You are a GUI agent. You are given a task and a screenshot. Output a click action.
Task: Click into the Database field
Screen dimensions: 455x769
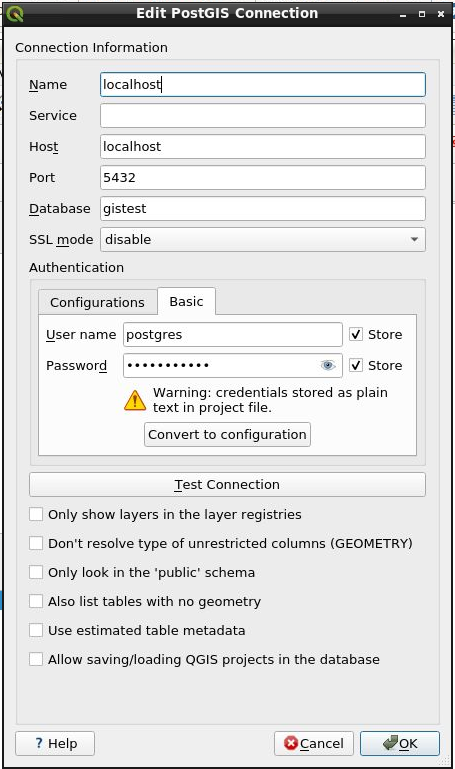[263, 208]
